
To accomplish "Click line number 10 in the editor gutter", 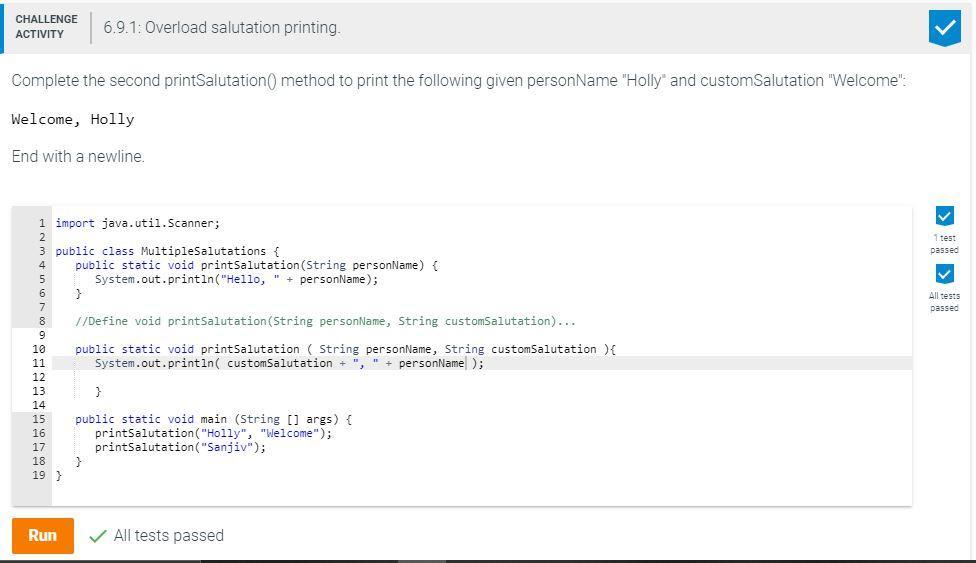I will (38, 349).
